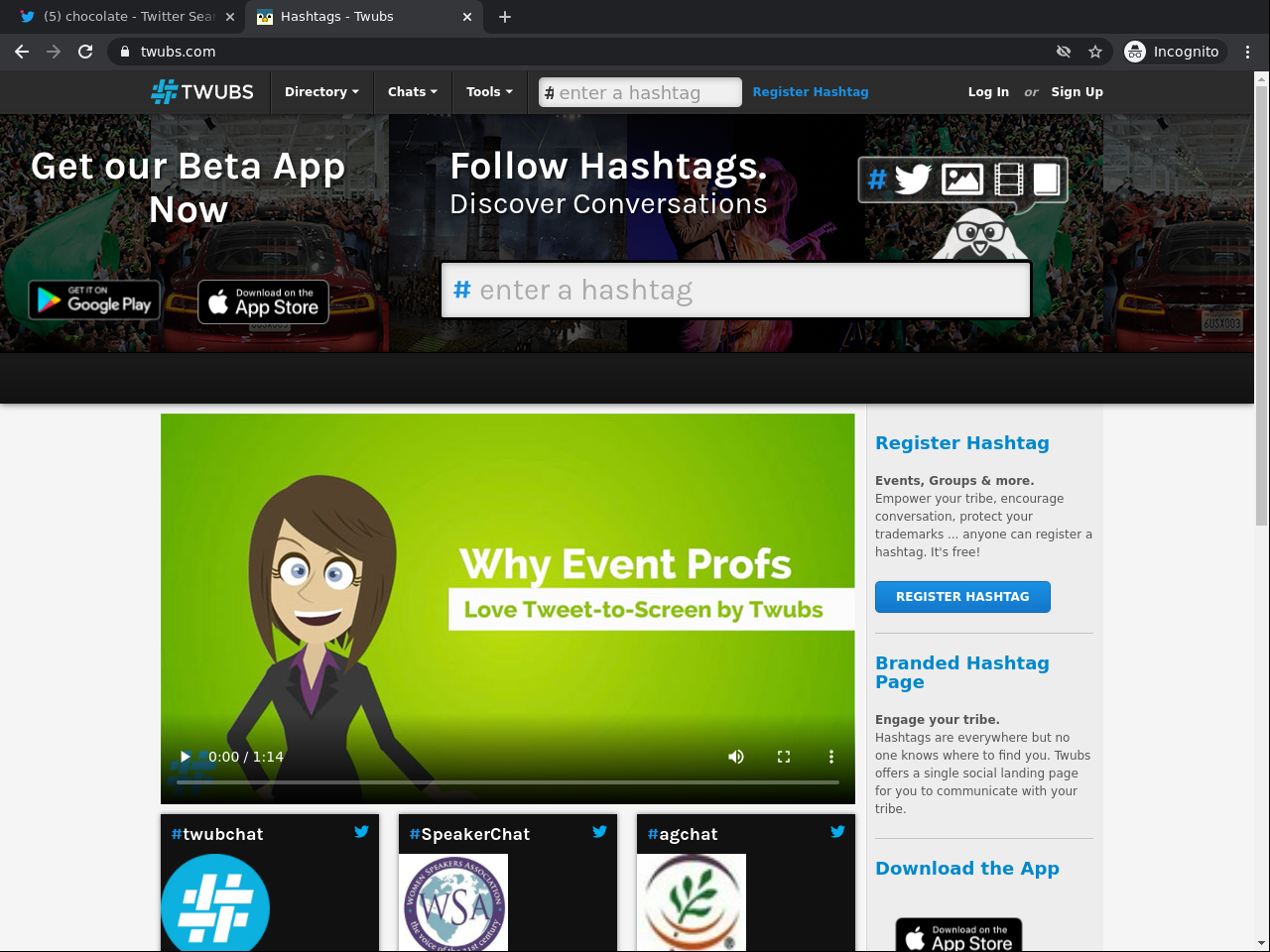The height and width of the screenshot is (952, 1270).
Task: Go back with the browser back arrow
Action: tap(22, 52)
